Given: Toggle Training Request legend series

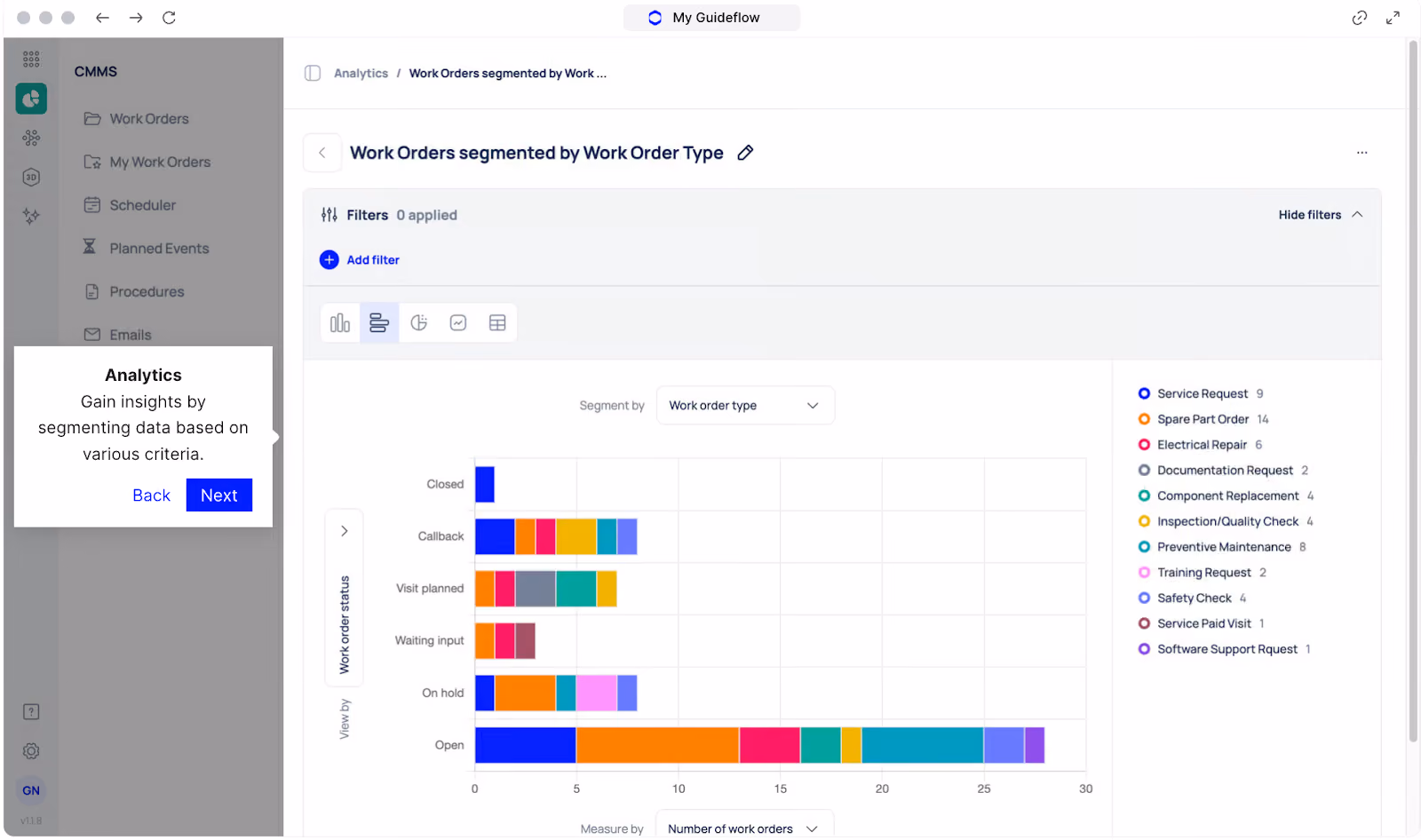Looking at the screenshot, I should [1203, 573].
